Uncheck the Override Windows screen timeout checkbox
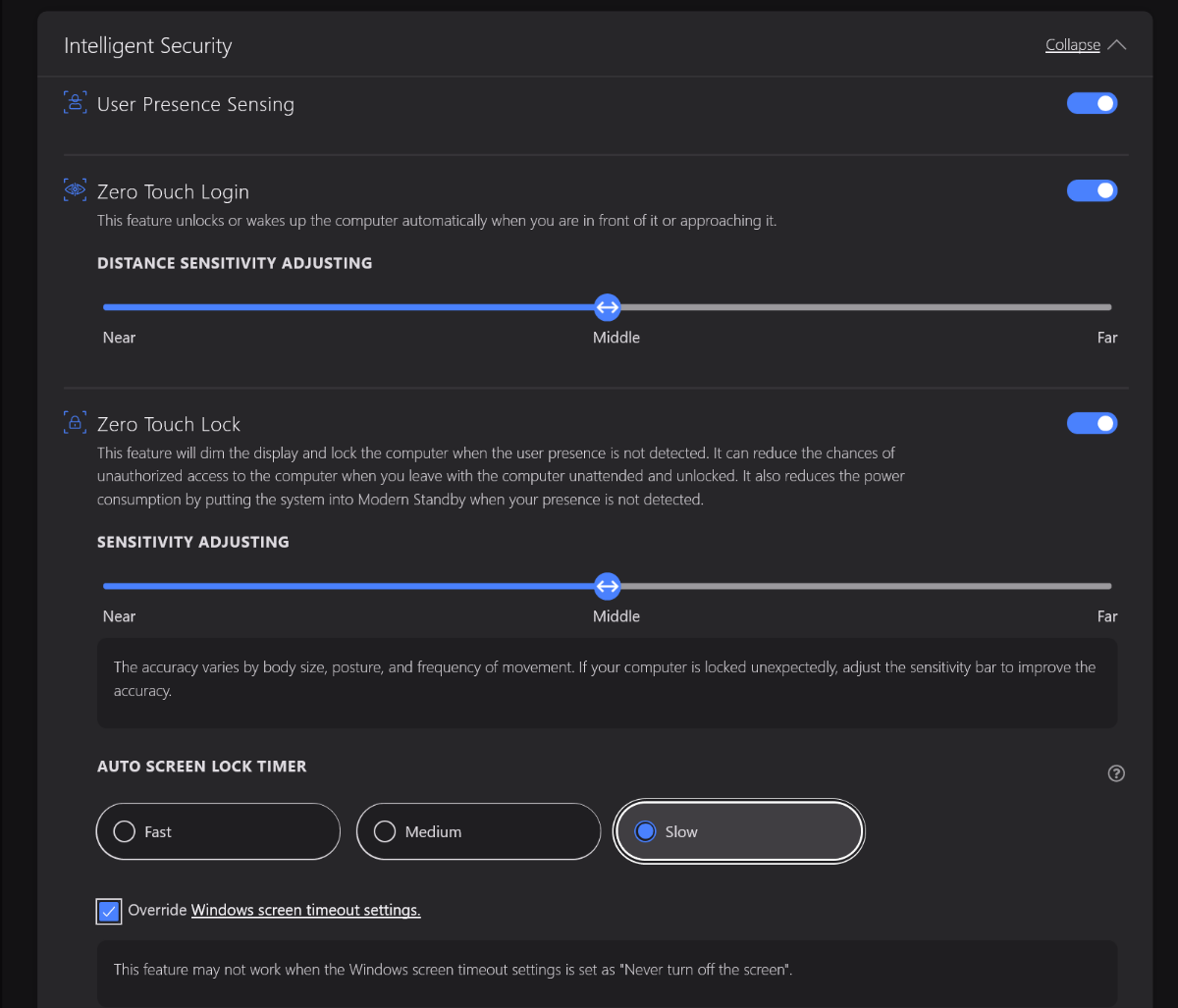Viewport: 1178px width, 1008px height. [109, 911]
